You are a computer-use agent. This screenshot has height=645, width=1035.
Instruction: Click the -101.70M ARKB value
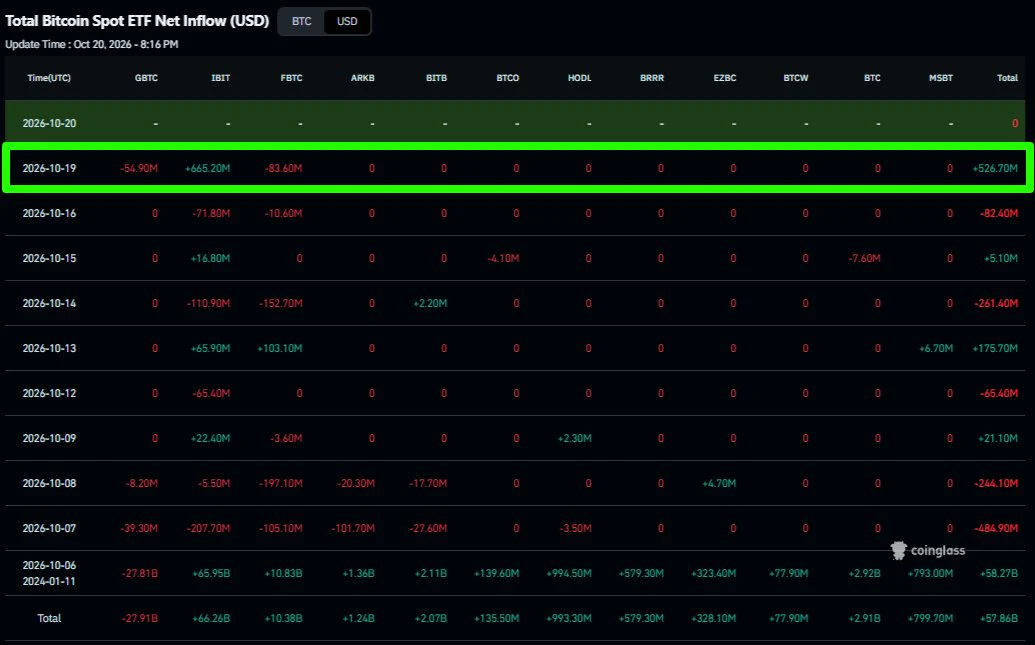point(353,527)
